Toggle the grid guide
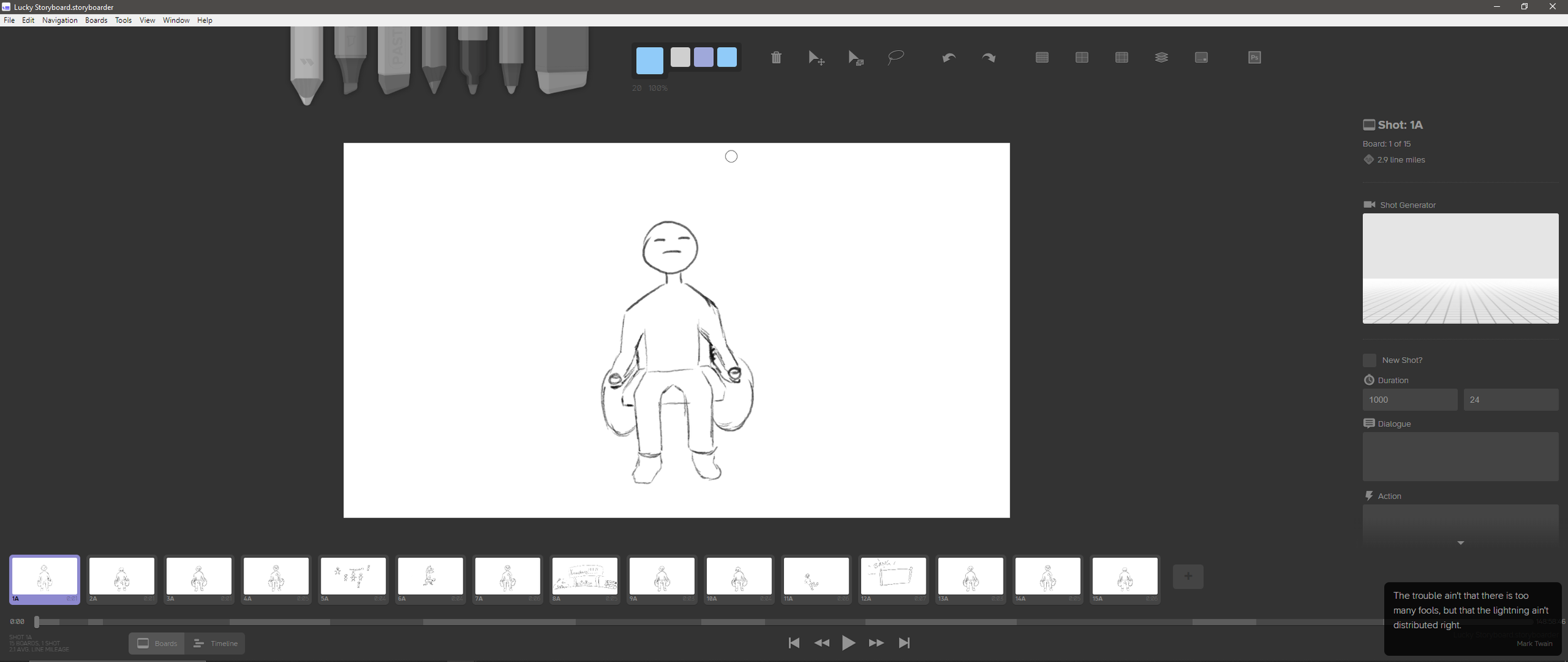This screenshot has height=662, width=1568. [1042, 58]
